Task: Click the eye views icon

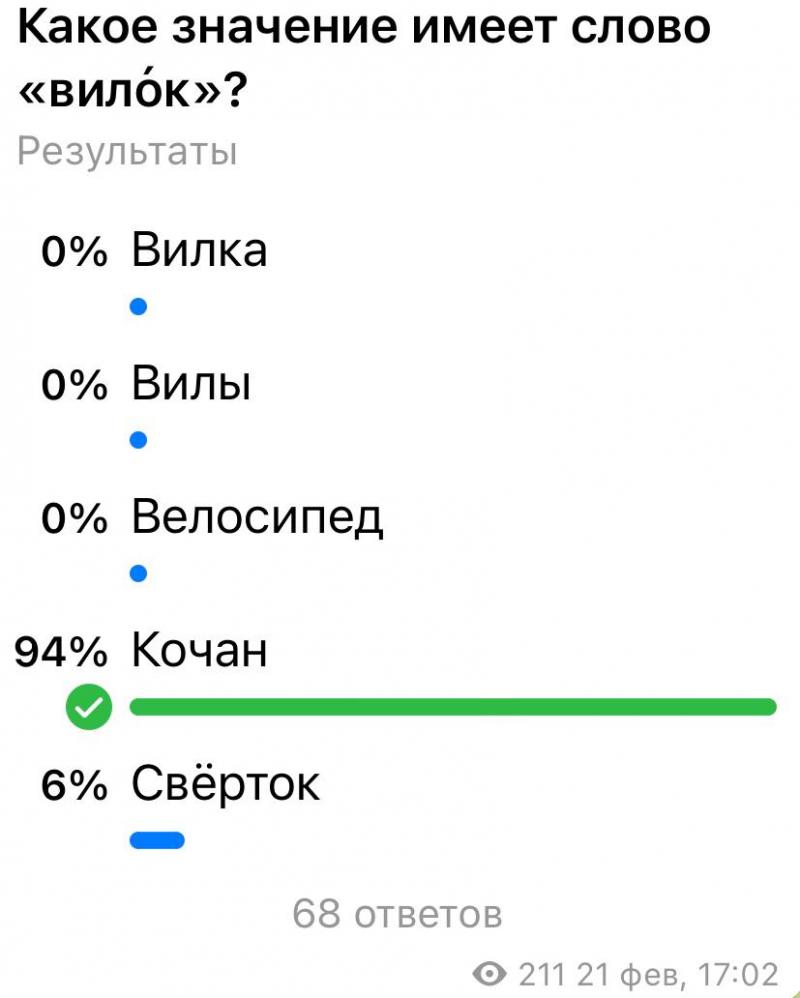Action: tap(490, 973)
